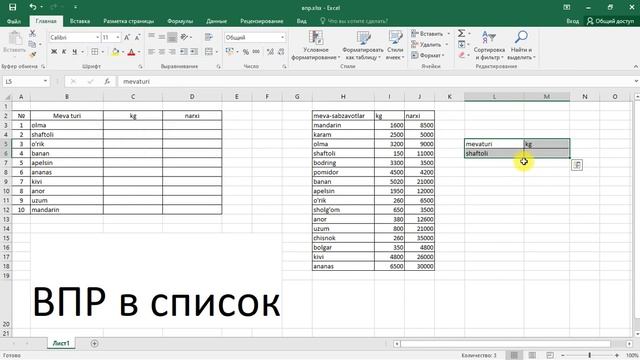Click the formula bar containing mevaturi
Viewport: 640px width, 360px height.
(x=376, y=82)
